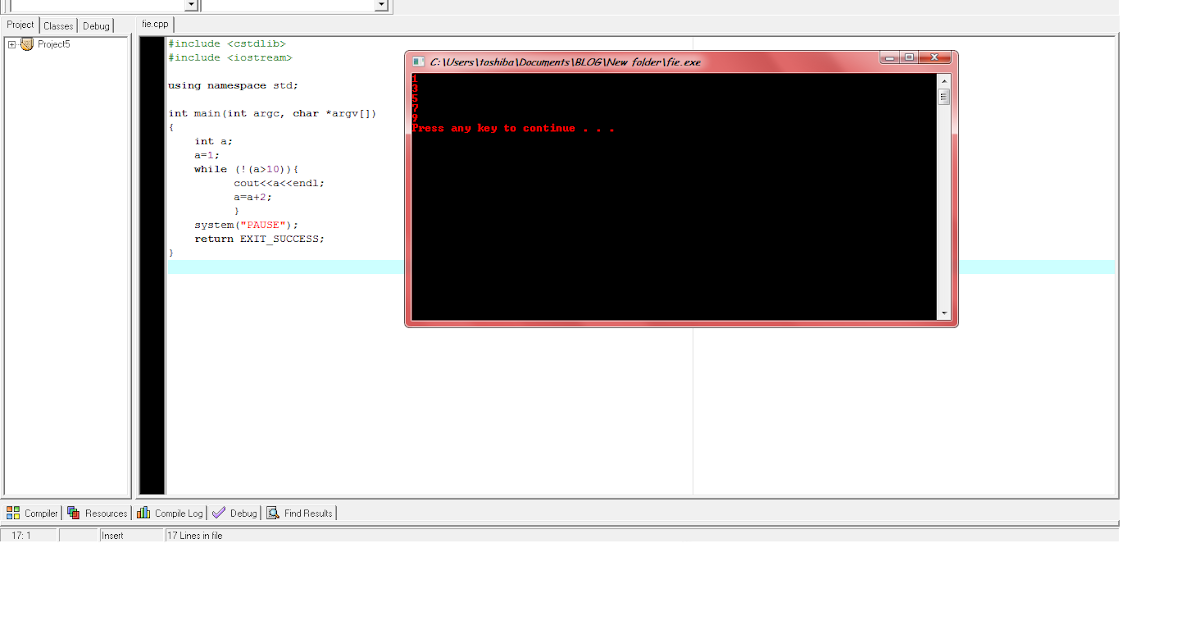Click the "17: 1" cursor position status
Image resolution: width=1200 pixels, height=630 pixels.
tap(22, 536)
